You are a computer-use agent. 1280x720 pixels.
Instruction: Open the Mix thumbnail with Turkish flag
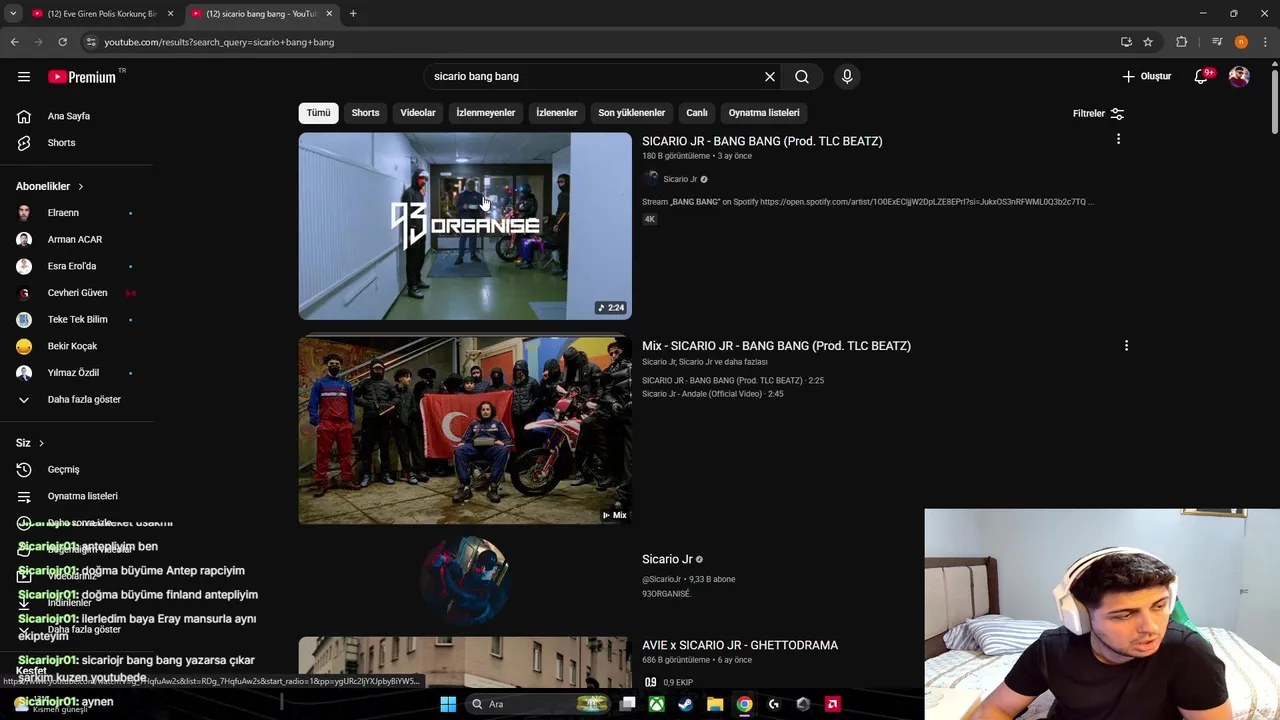coord(465,430)
